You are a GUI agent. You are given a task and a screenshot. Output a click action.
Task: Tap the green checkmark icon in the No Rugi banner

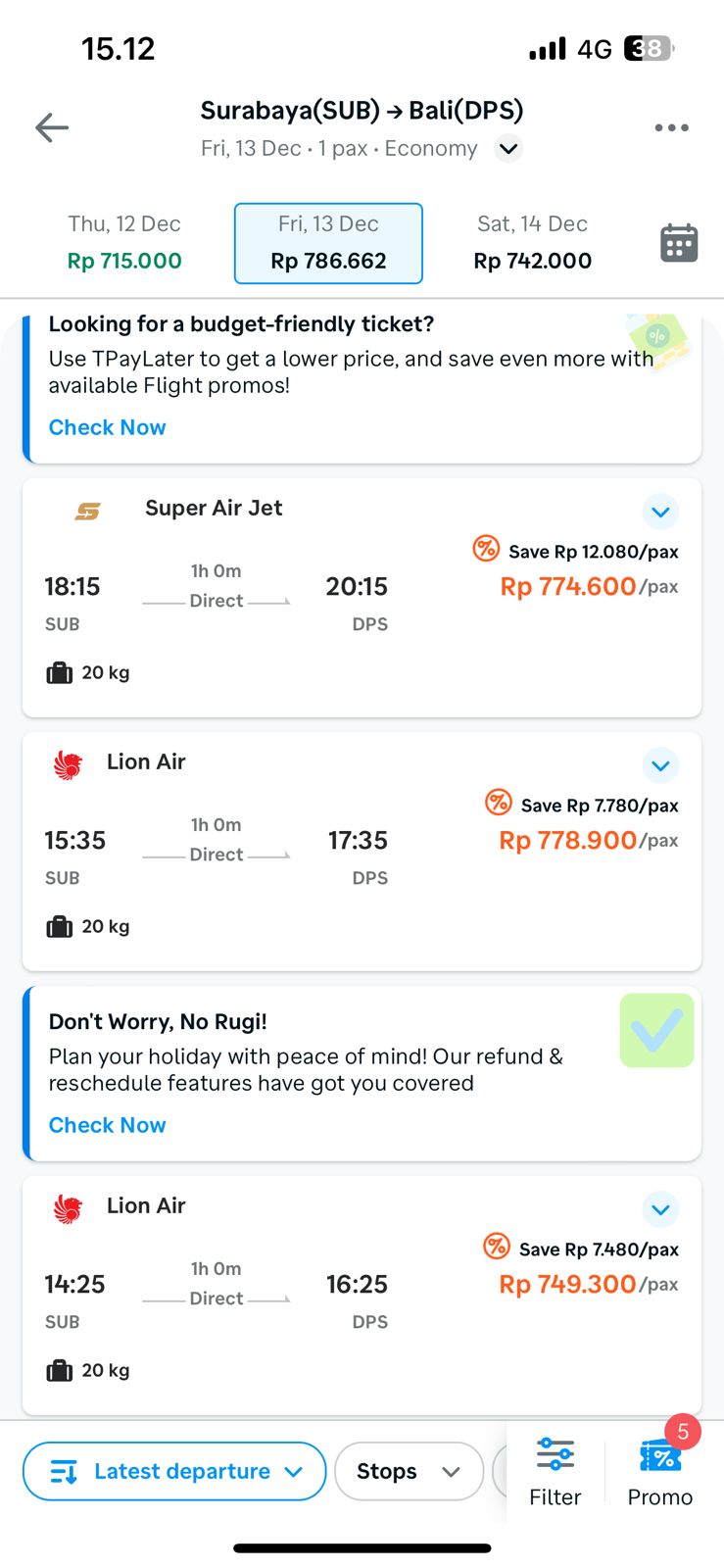click(x=656, y=1030)
